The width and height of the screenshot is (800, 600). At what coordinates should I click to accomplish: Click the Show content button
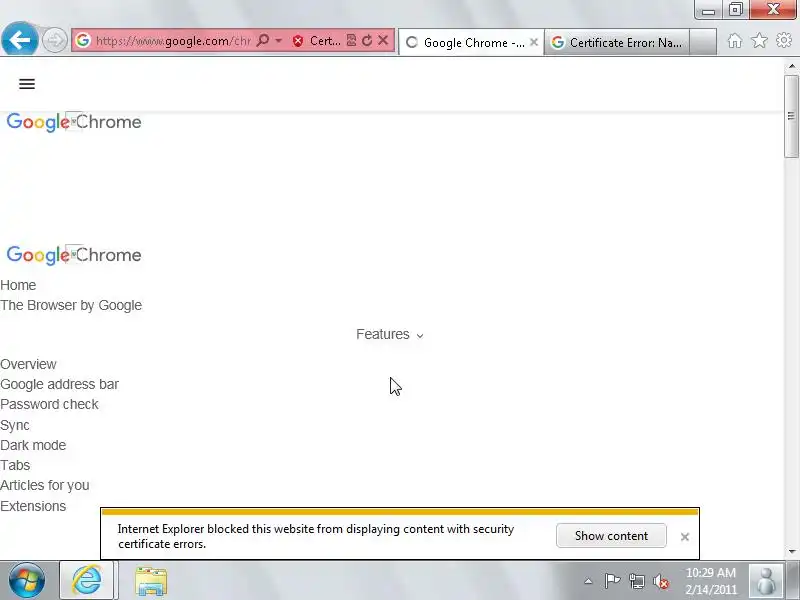[611, 536]
